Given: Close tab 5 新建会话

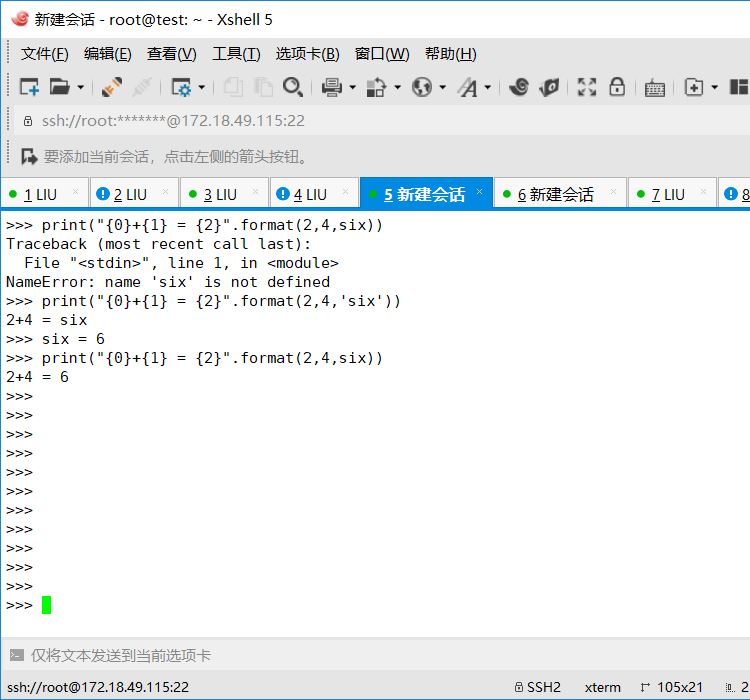Looking at the screenshot, I should [479, 192].
